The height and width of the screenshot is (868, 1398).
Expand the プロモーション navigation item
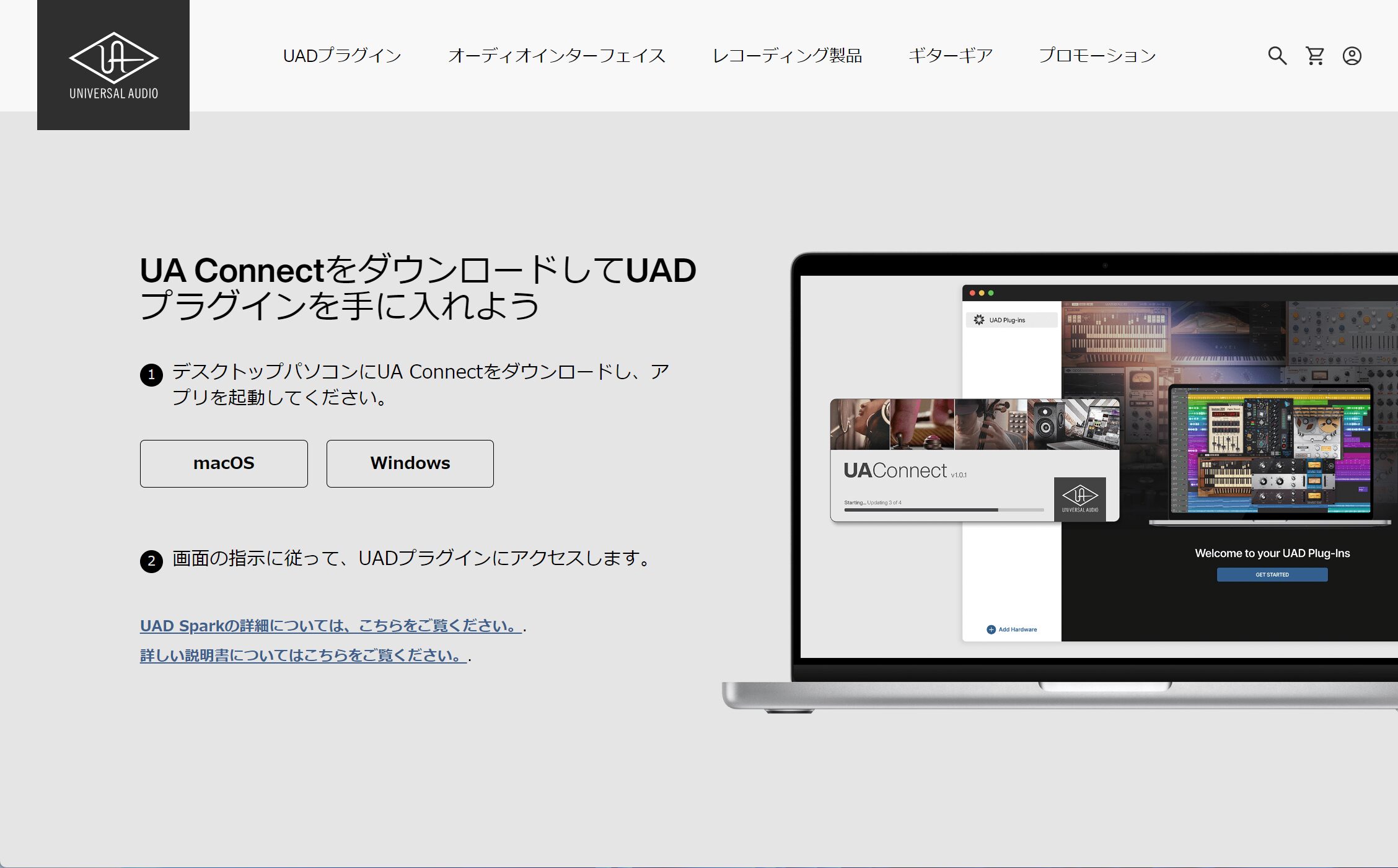point(1097,56)
